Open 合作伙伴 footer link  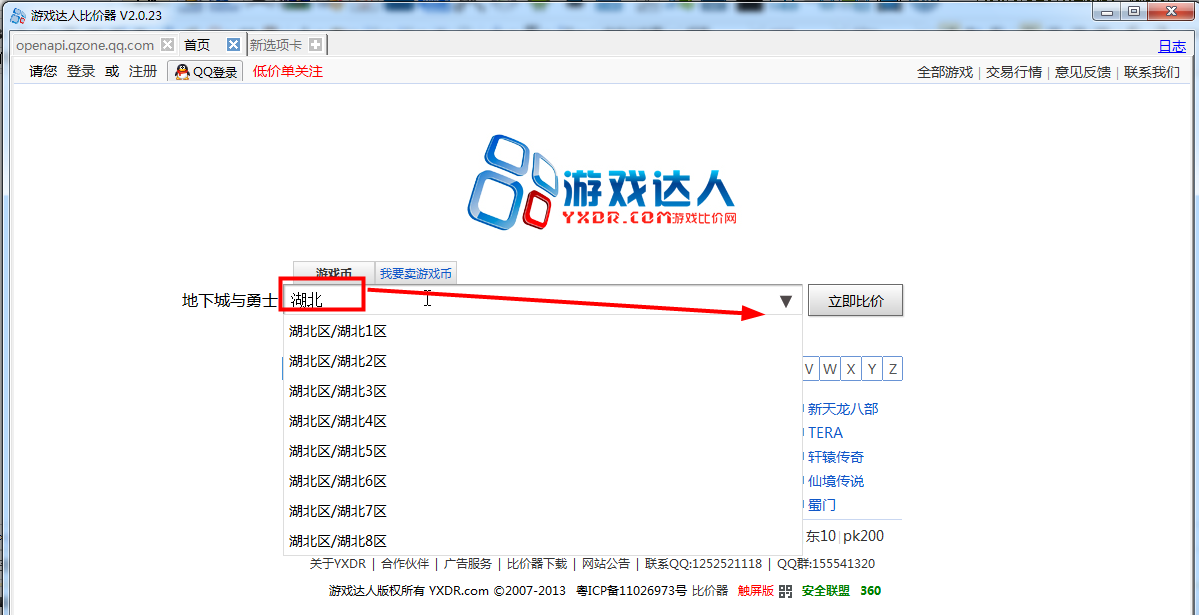(x=405, y=564)
